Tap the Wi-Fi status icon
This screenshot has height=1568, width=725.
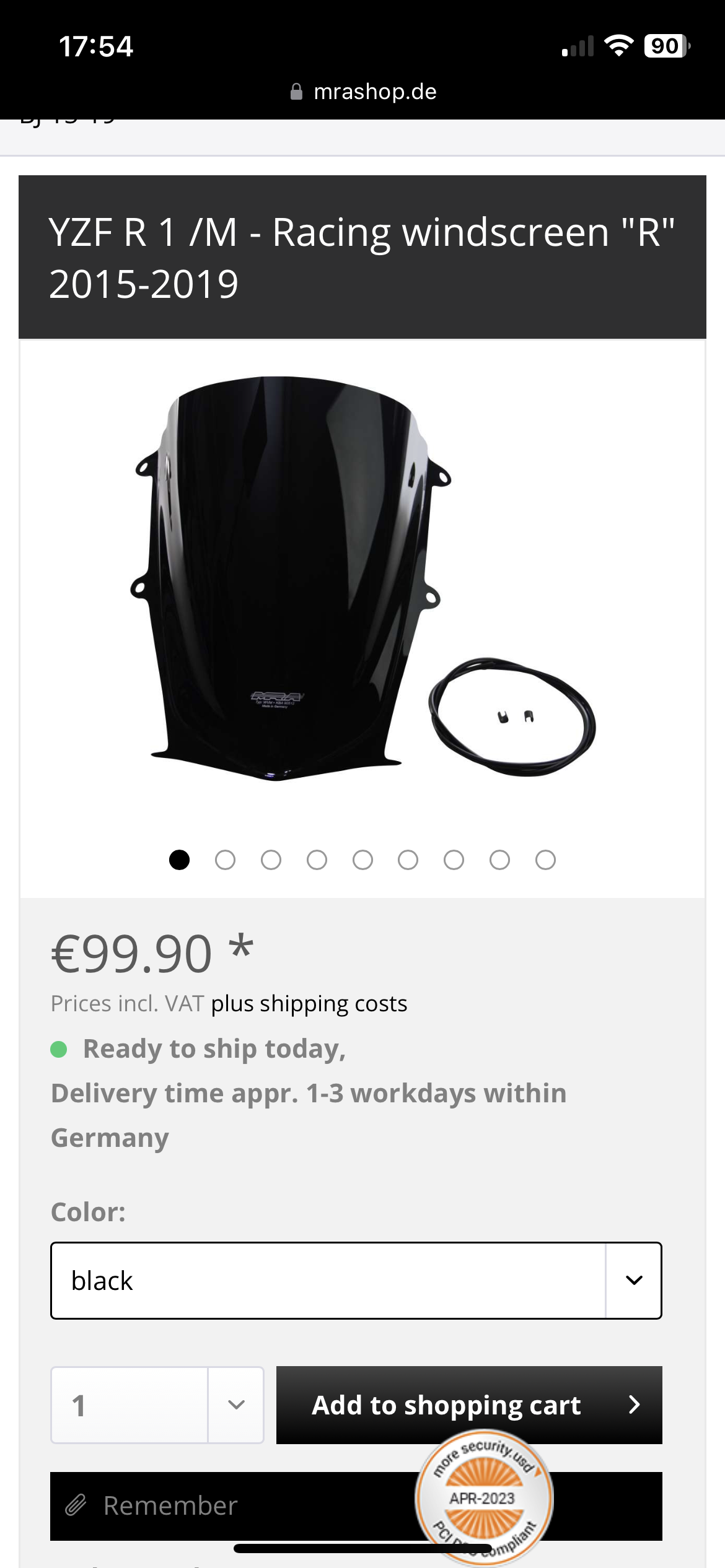[x=618, y=46]
